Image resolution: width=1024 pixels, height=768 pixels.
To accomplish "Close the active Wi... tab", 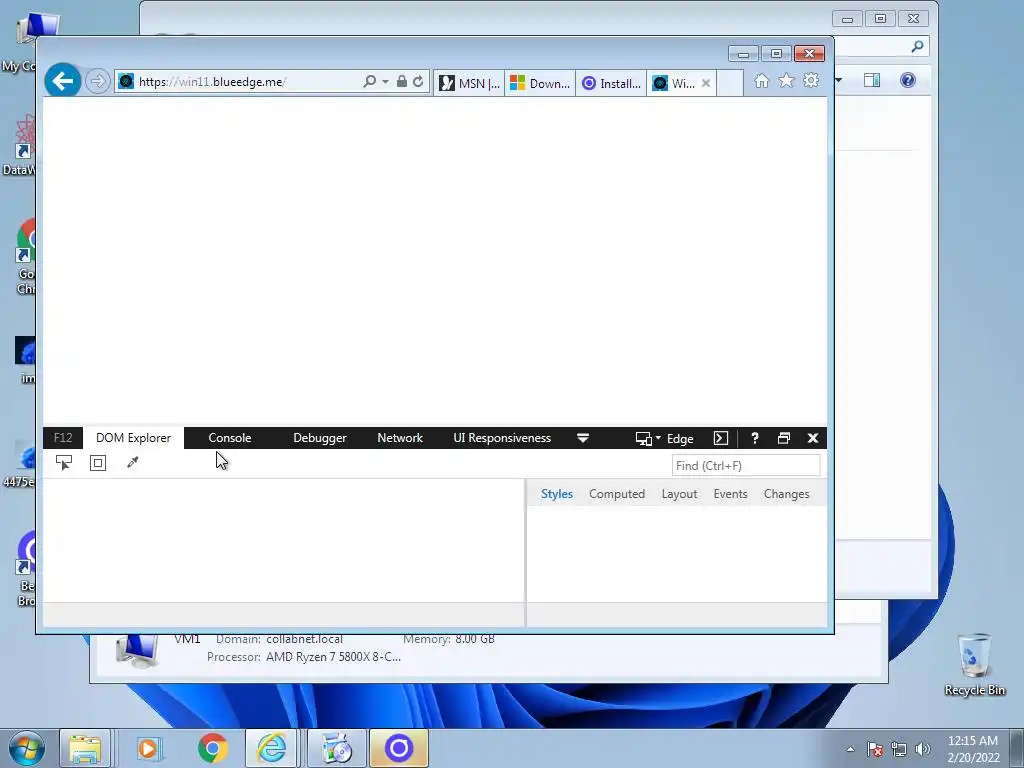I will pyautogui.click(x=706, y=84).
